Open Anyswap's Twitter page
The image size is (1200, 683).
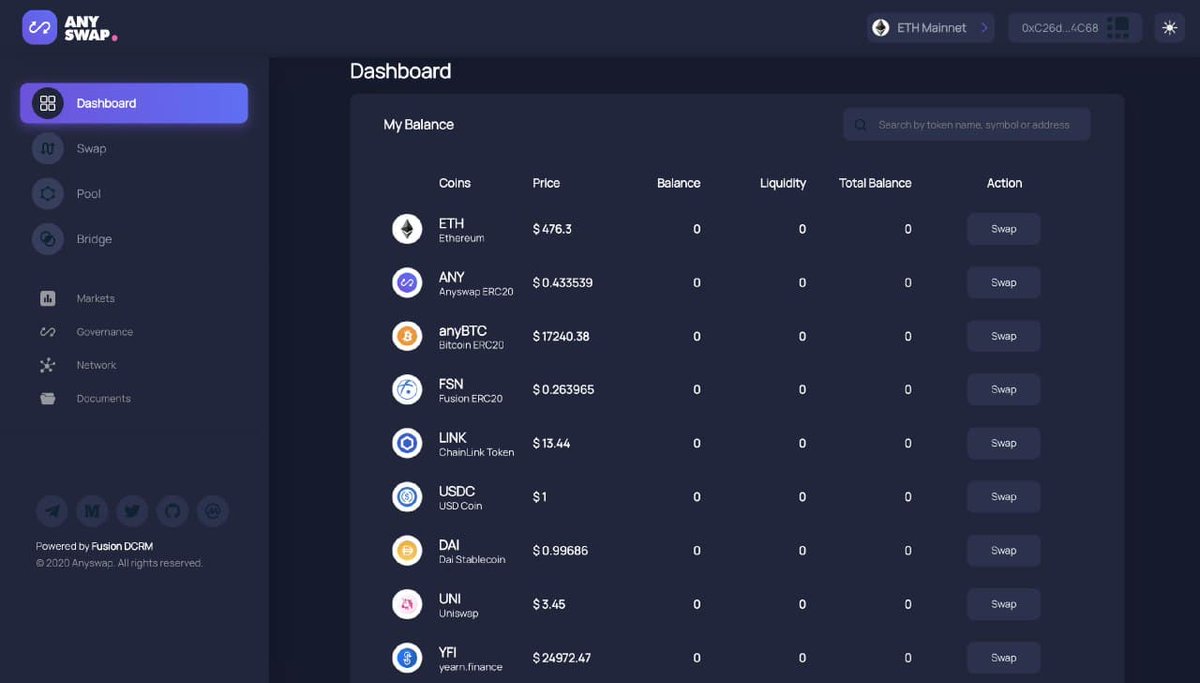coord(132,511)
